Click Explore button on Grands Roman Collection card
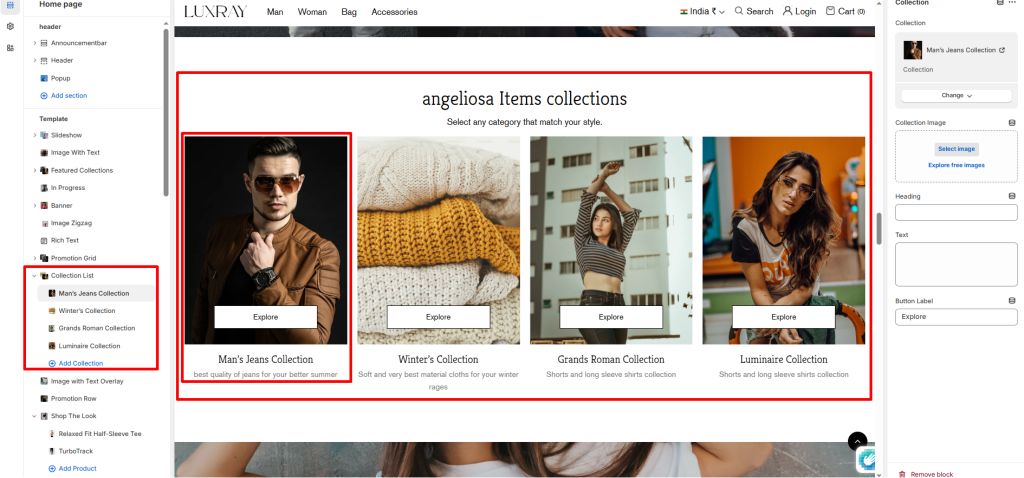The height and width of the screenshot is (478, 1024). tap(611, 317)
